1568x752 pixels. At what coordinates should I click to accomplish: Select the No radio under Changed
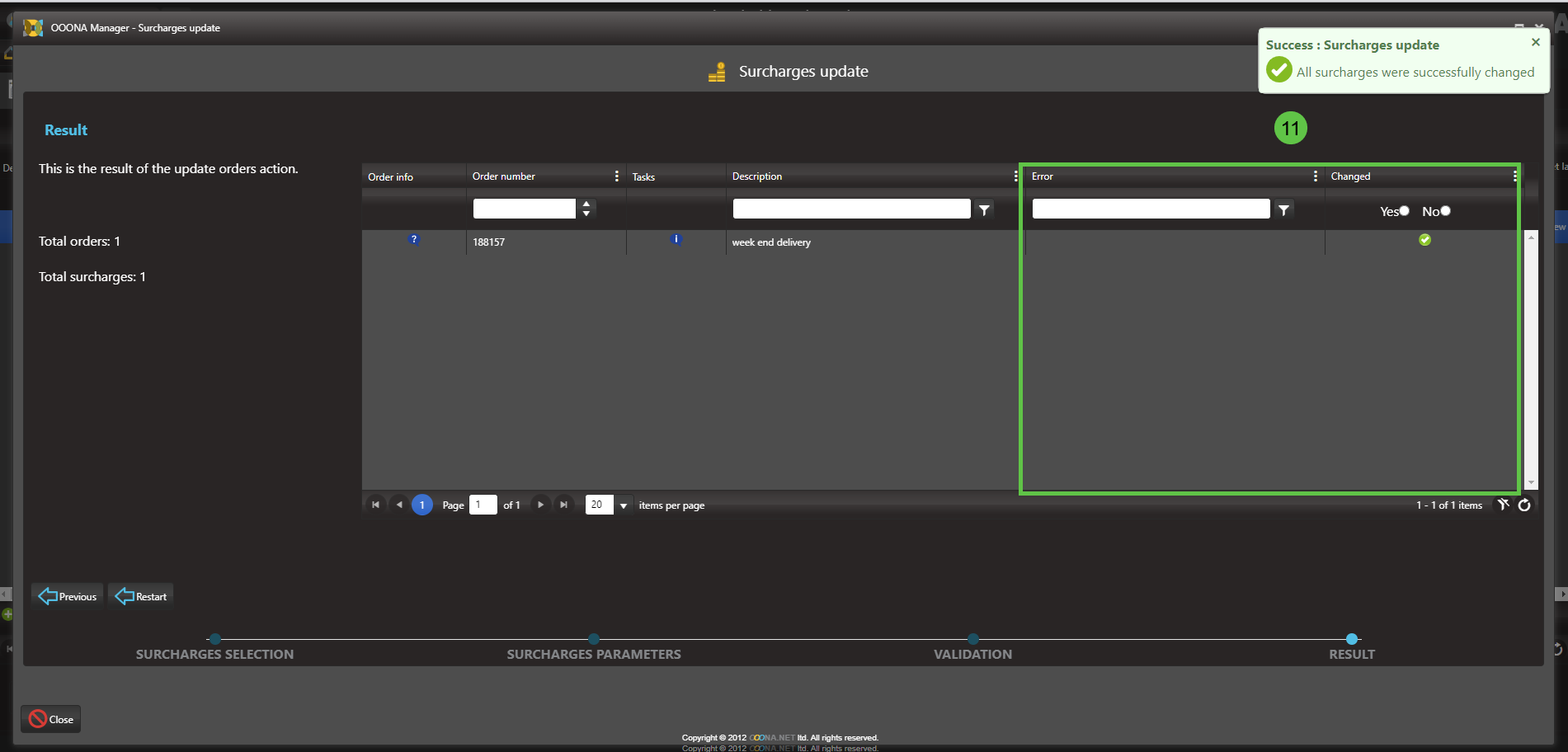[1445, 211]
